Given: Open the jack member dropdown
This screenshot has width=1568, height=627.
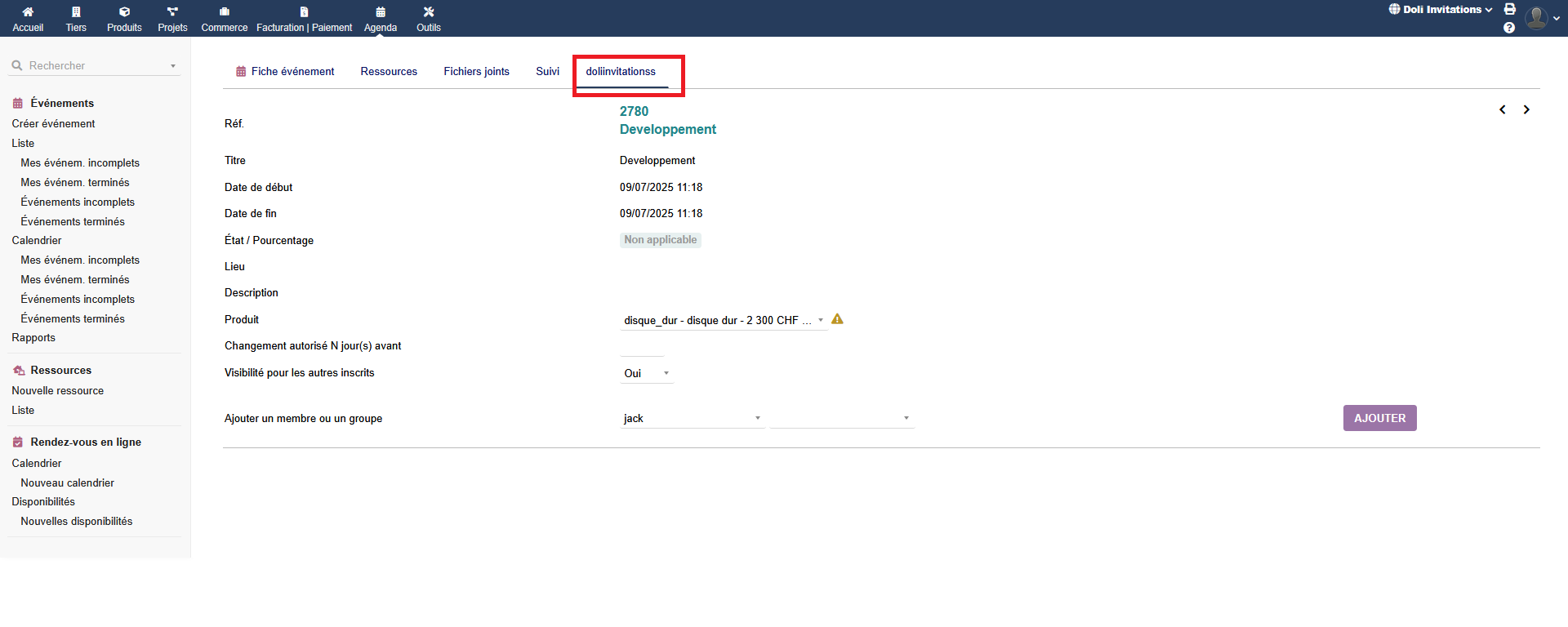Looking at the screenshot, I should pyautogui.click(x=692, y=418).
